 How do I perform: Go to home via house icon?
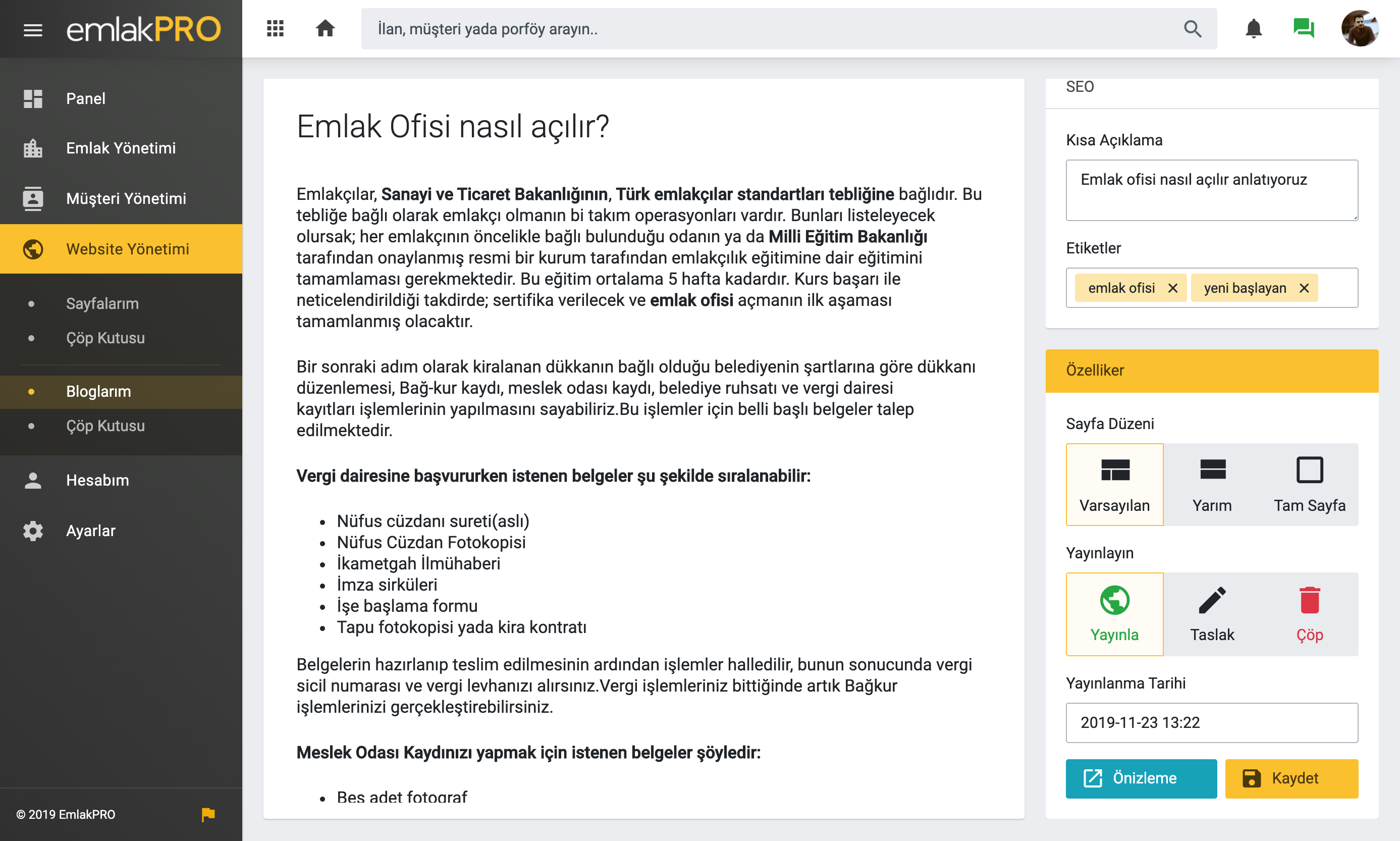(325, 28)
